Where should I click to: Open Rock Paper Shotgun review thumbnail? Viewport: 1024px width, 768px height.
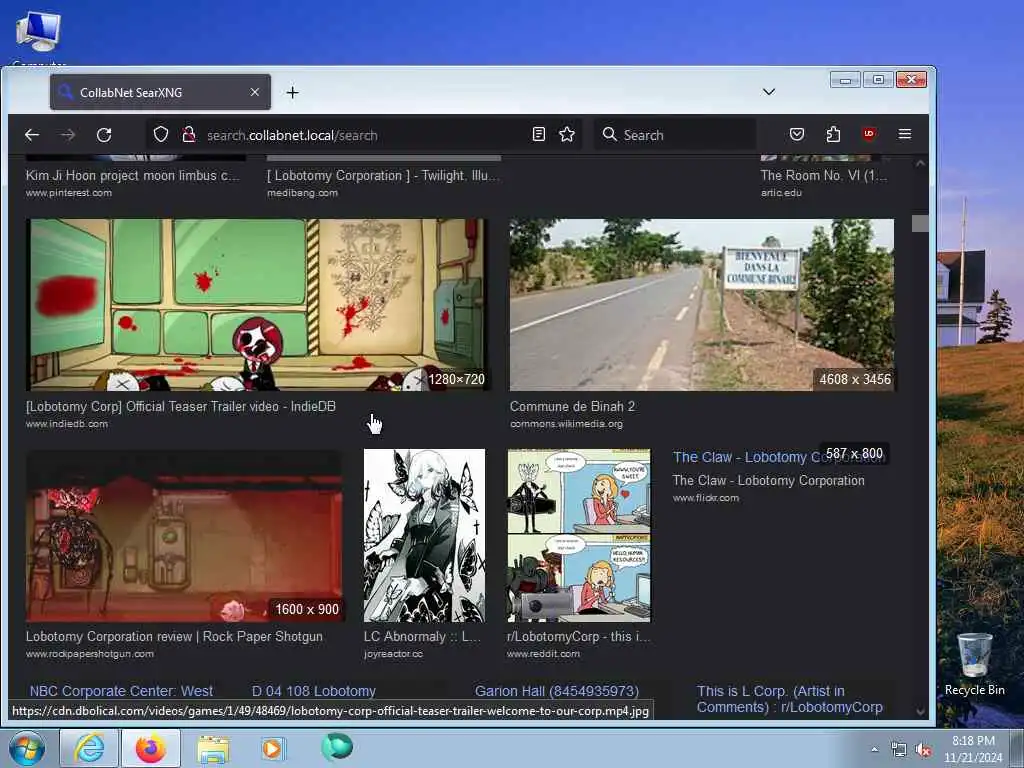pyautogui.click(x=184, y=536)
